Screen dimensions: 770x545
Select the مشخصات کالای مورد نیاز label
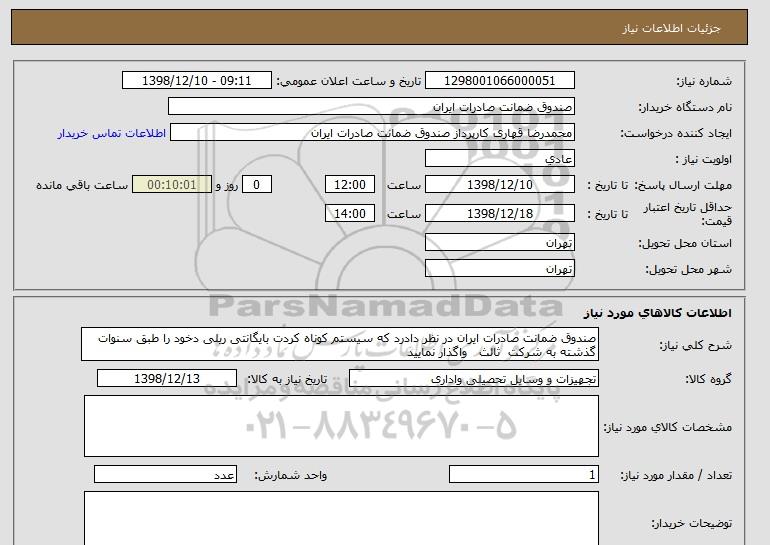(667, 427)
